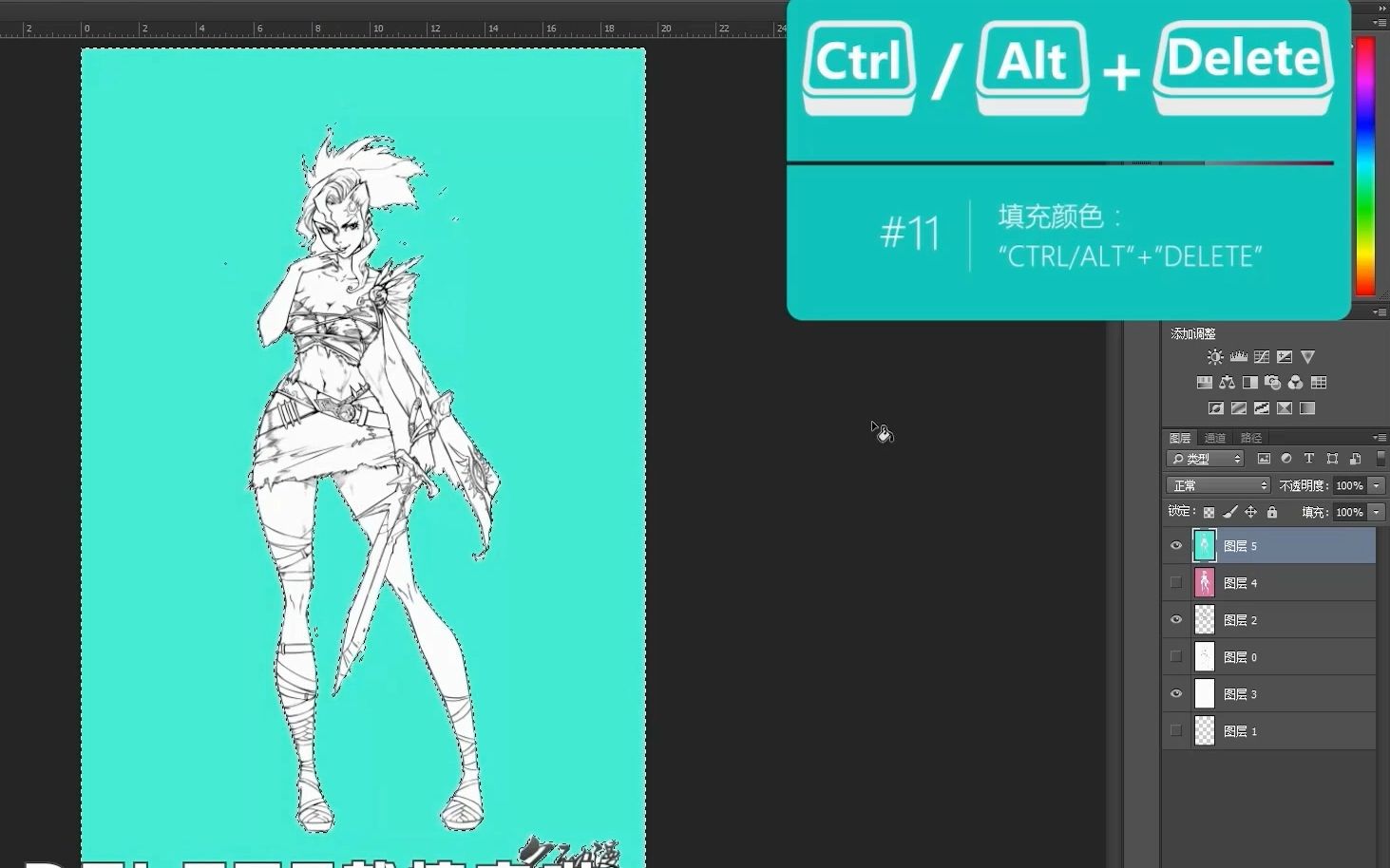
Task: Select the 图层 2 layer
Action: point(1271,620)
